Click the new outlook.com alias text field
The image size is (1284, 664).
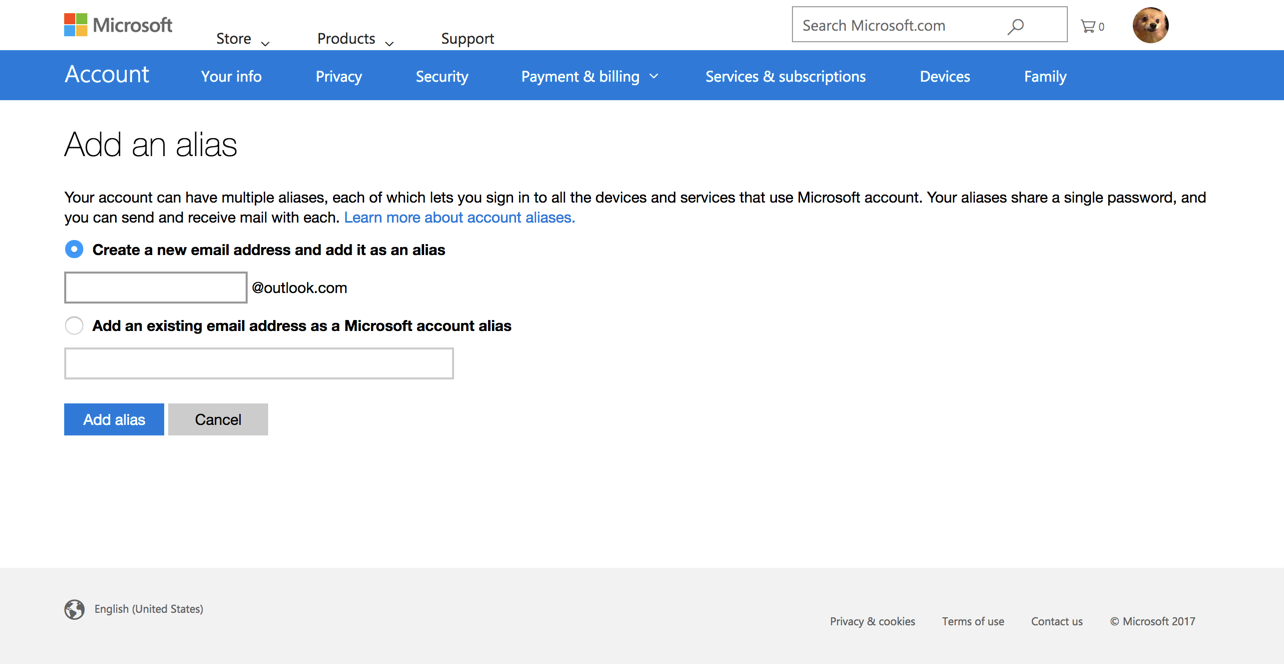pos(156,287)
